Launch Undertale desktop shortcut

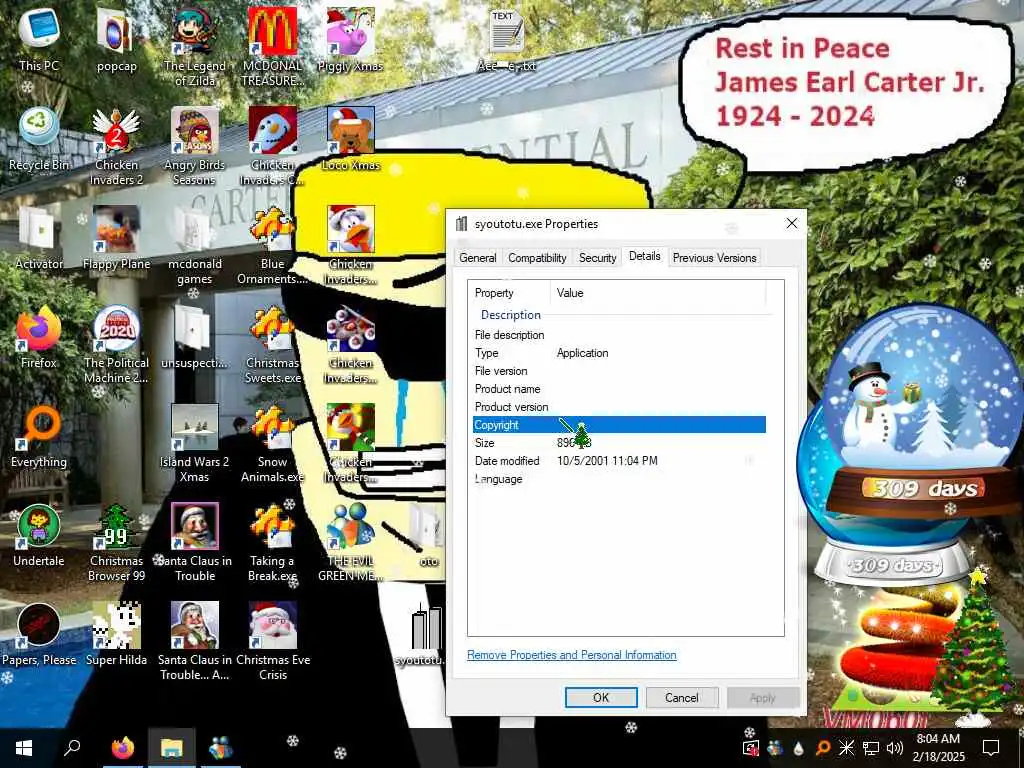coord(39,536)
